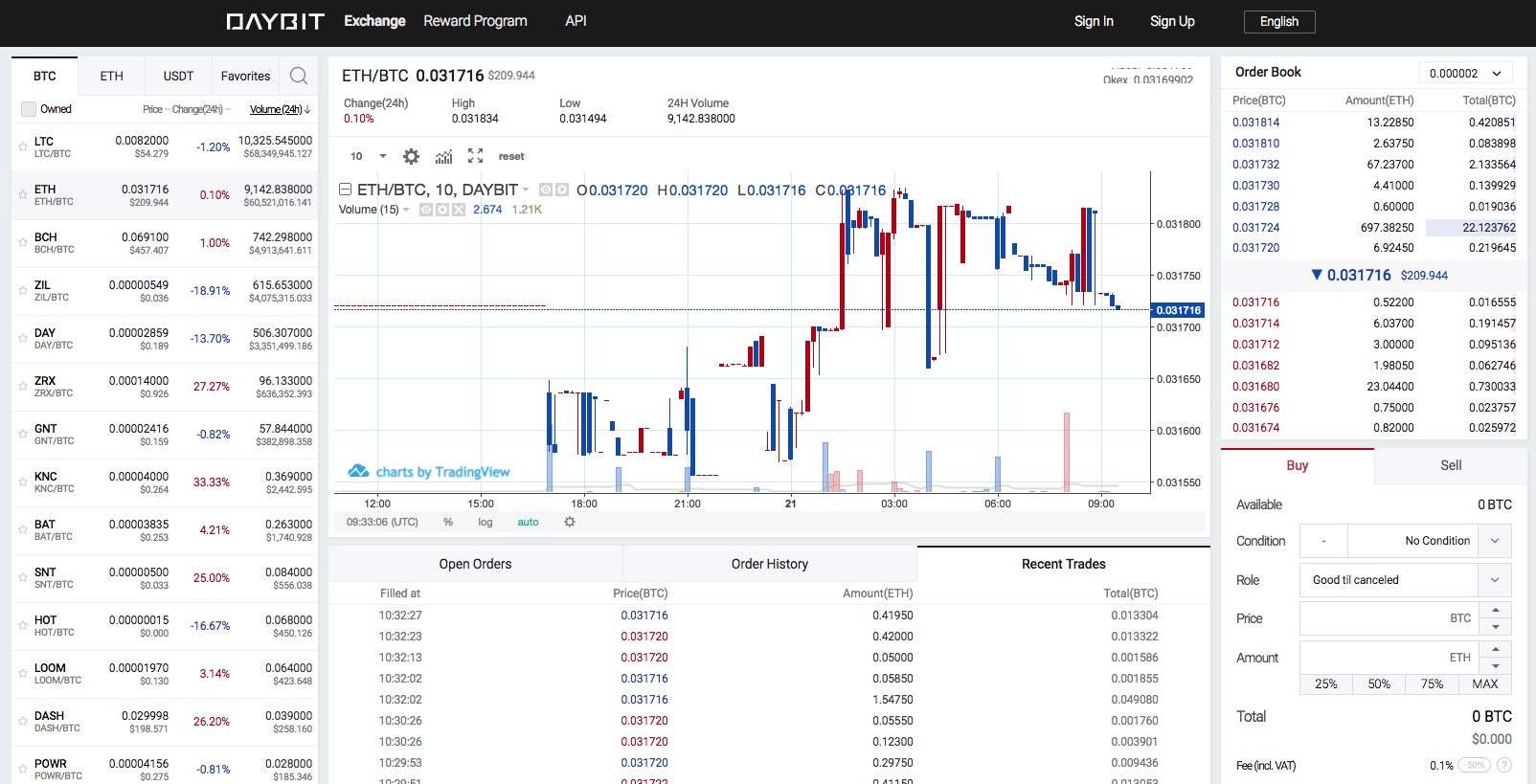The height and width of the screenshot is (784, 1536).
Task: Open the Order History tab
Action: [770, 564]
